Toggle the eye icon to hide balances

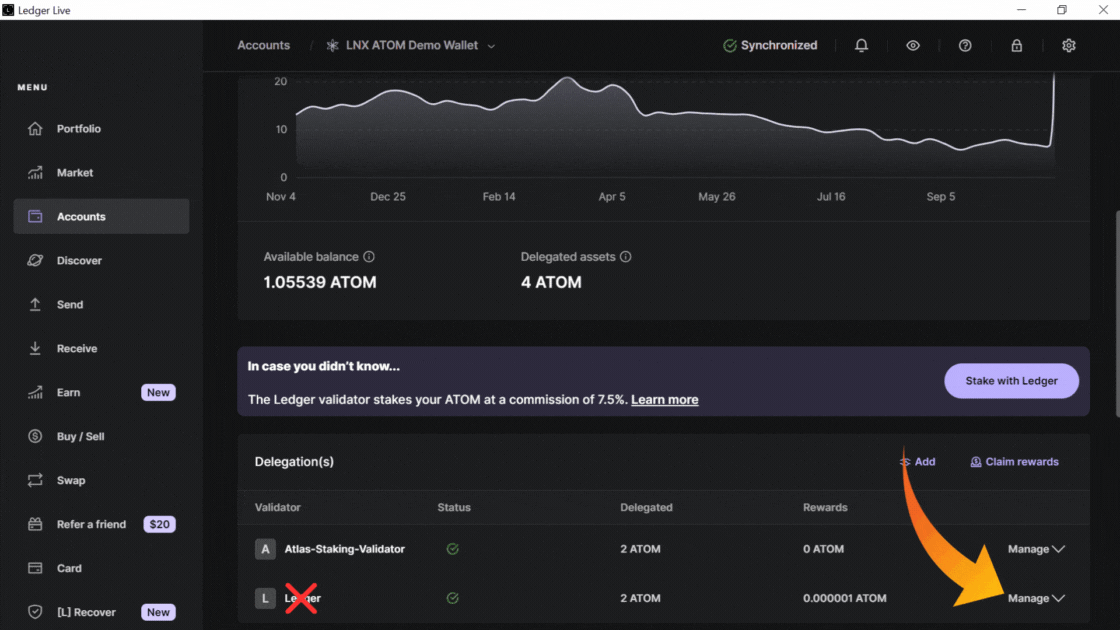913,46
